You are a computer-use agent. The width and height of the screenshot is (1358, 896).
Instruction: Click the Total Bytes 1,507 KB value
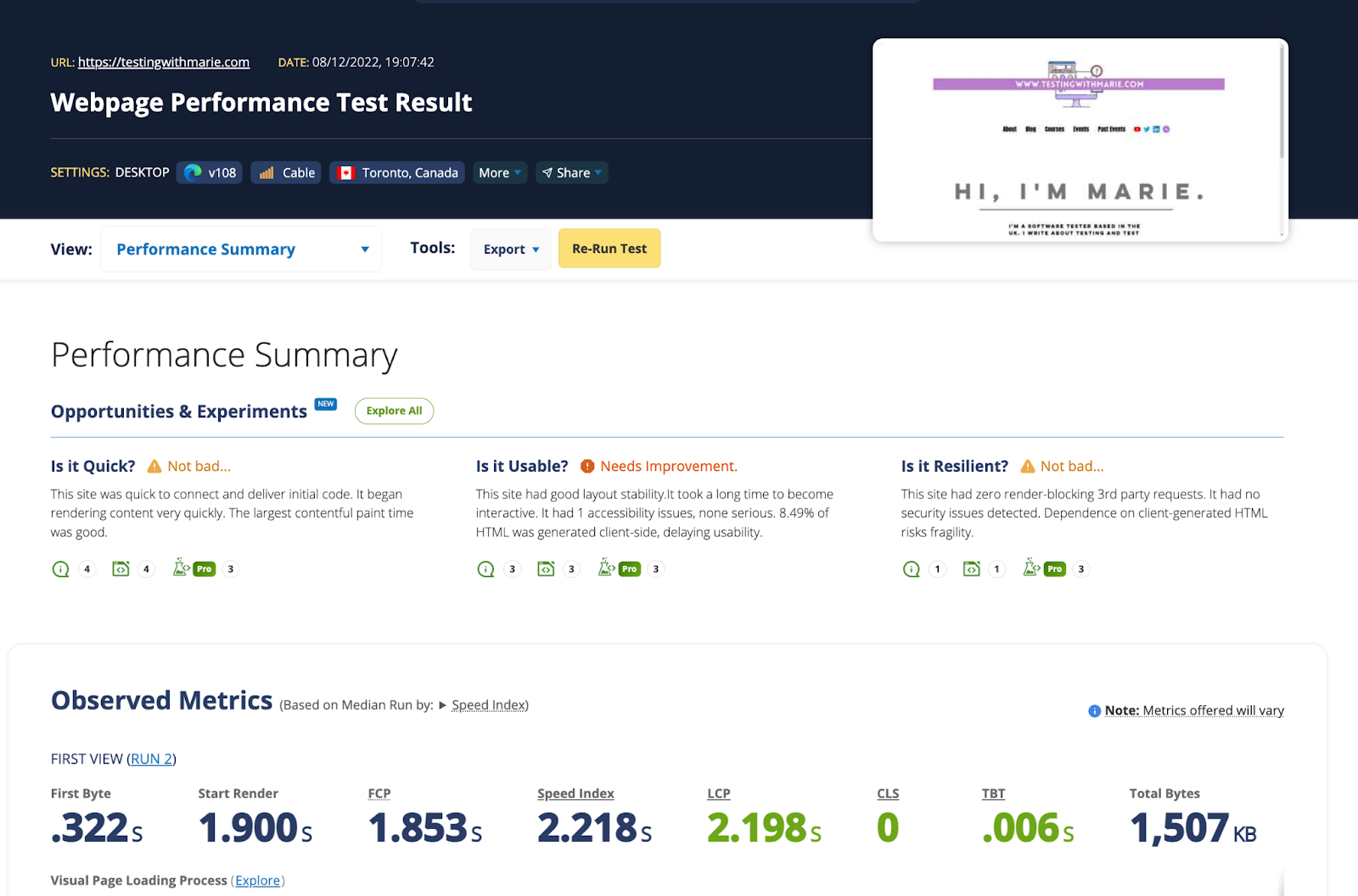click(1192, 828)
